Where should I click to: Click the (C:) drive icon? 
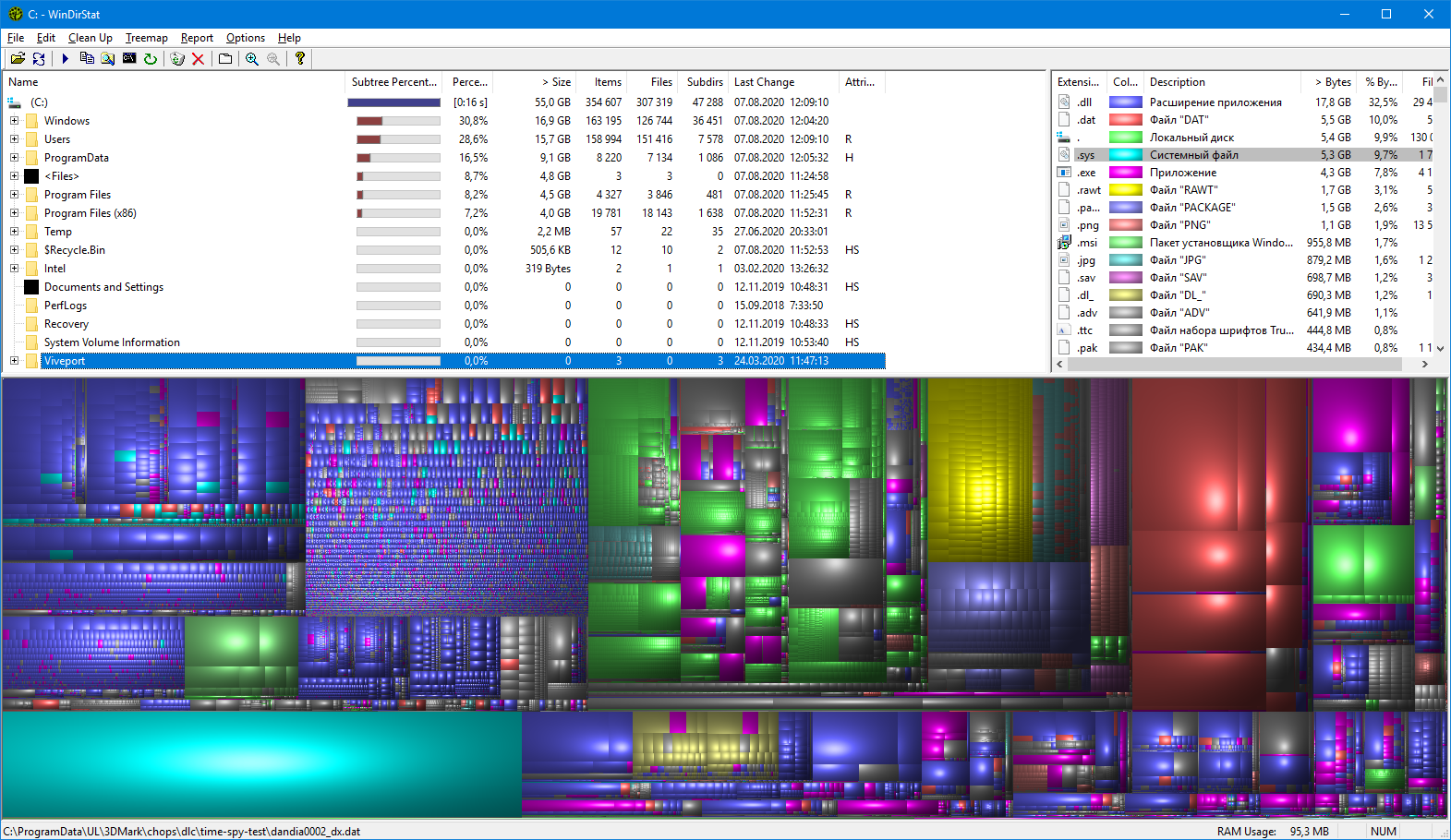(x=15, y=102)
